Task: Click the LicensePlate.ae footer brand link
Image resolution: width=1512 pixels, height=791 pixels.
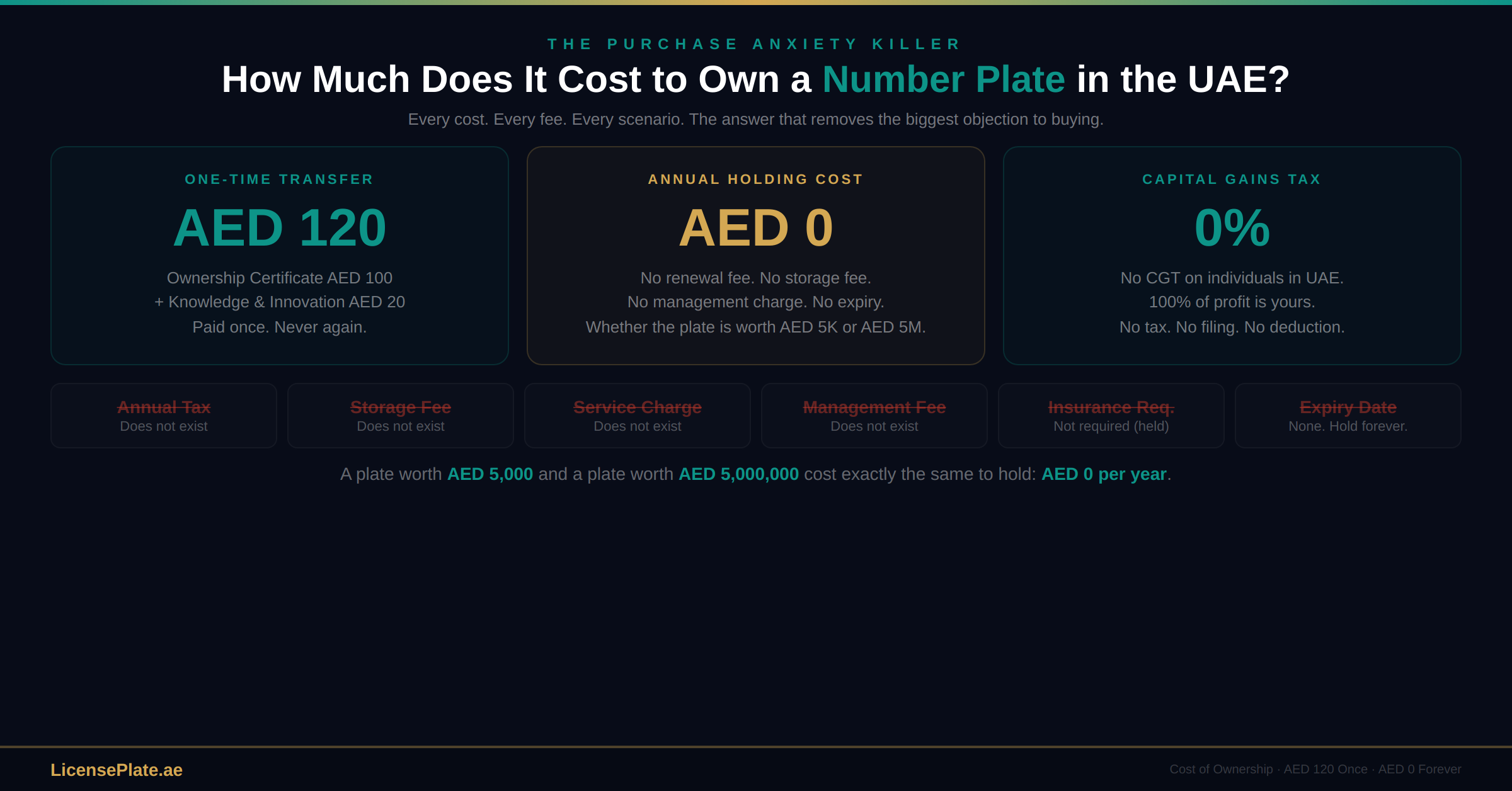Action: (117, 770)
